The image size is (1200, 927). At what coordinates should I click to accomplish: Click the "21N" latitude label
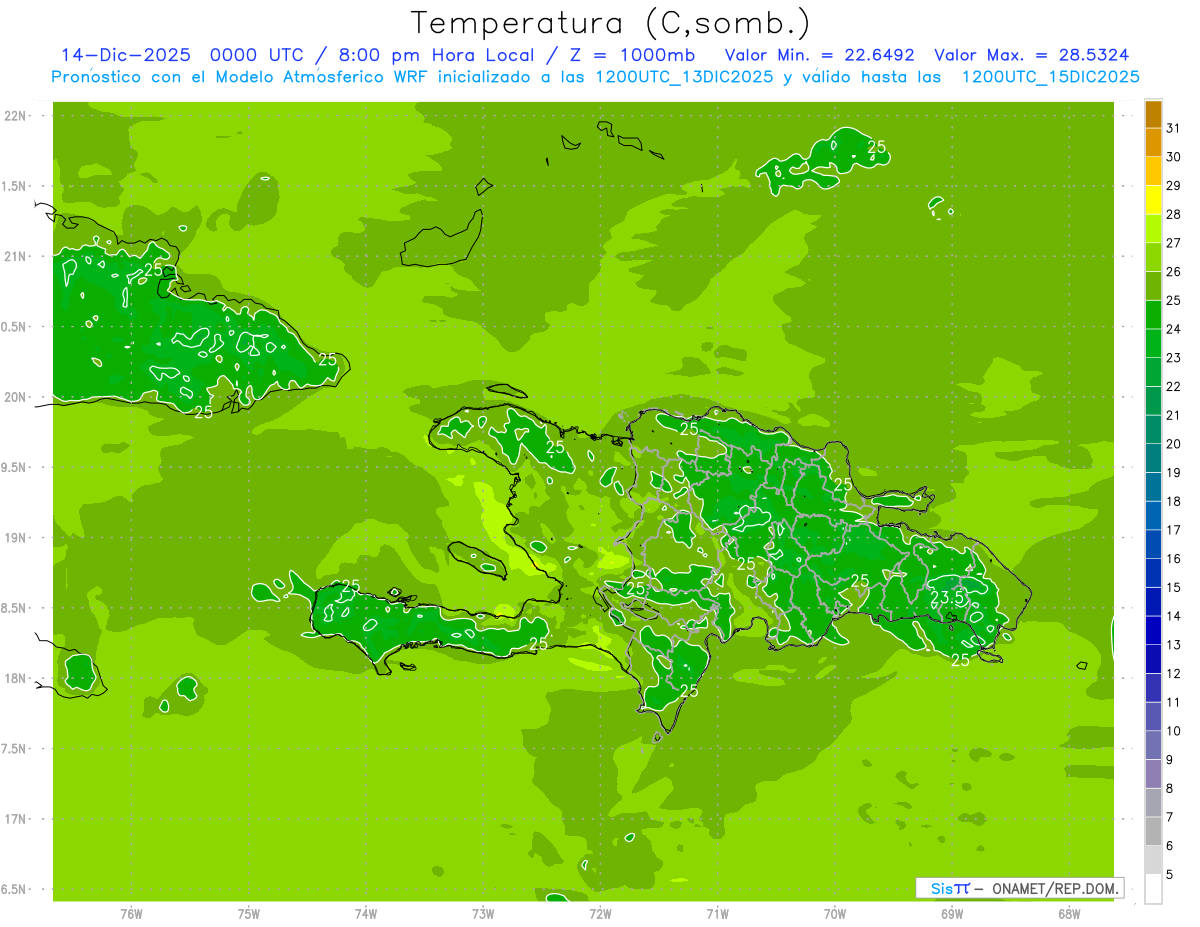[x=17, y=256]
